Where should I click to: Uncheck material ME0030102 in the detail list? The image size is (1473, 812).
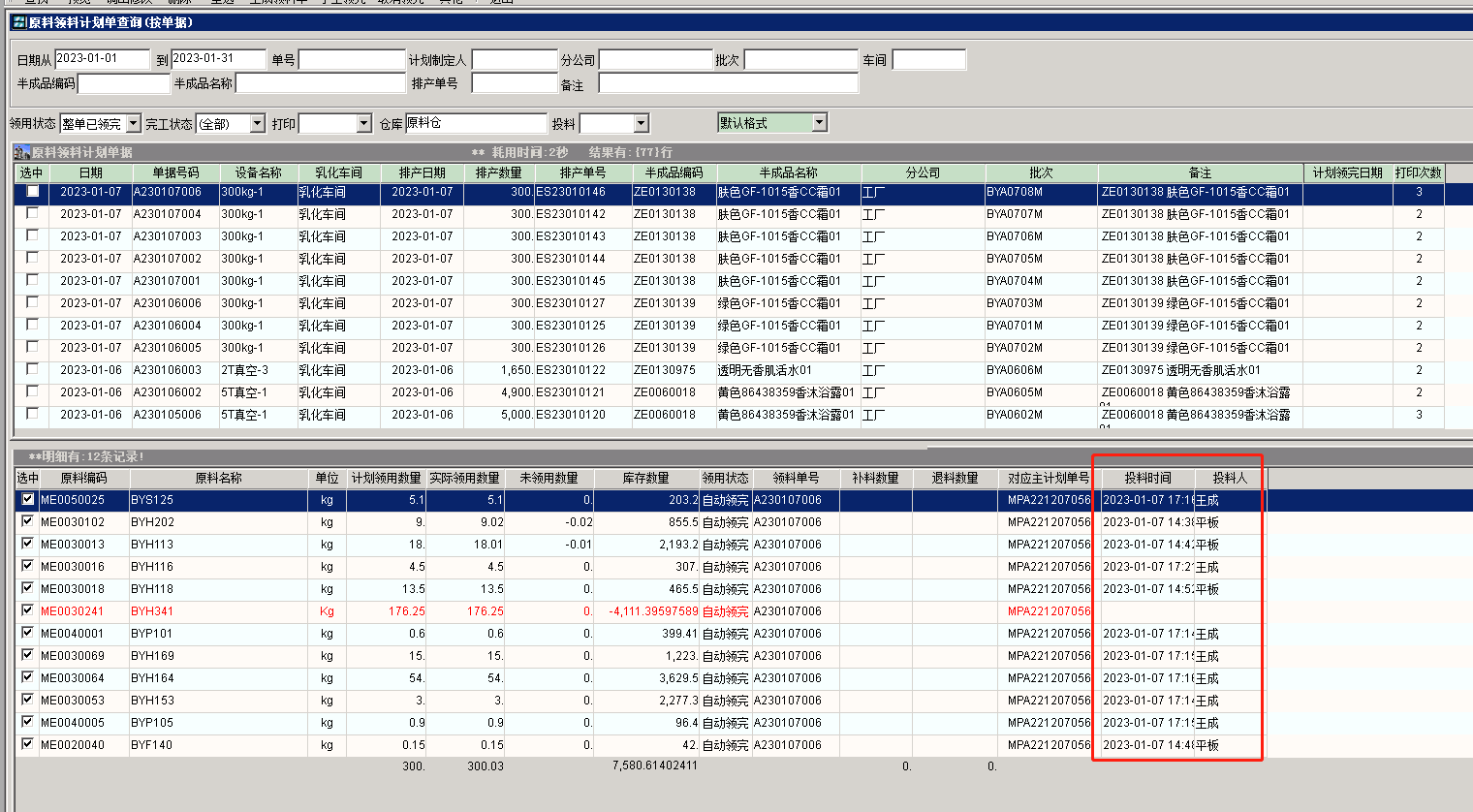(27, 521)
